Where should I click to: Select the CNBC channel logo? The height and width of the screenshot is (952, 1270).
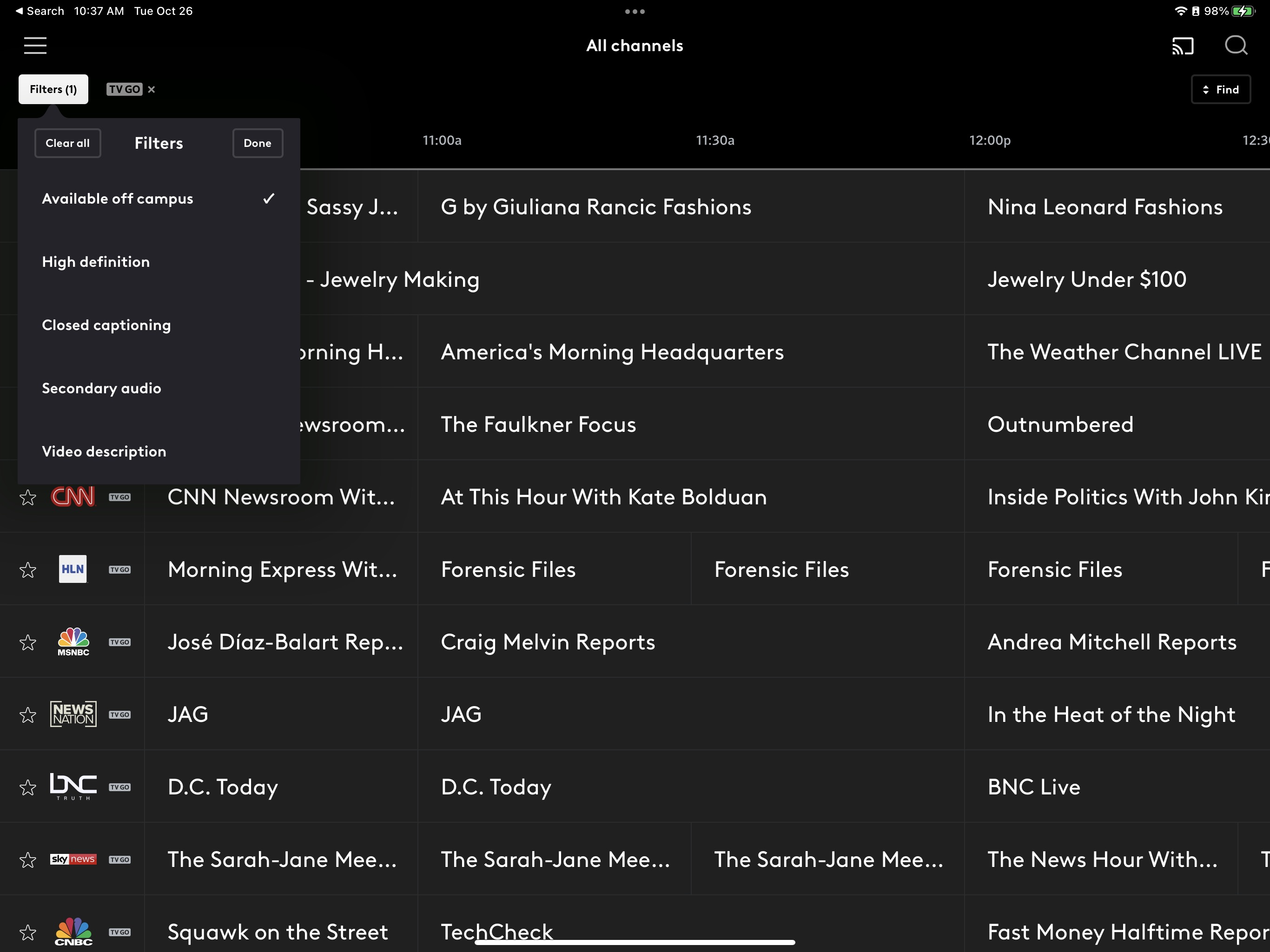[x=73, y=932]
